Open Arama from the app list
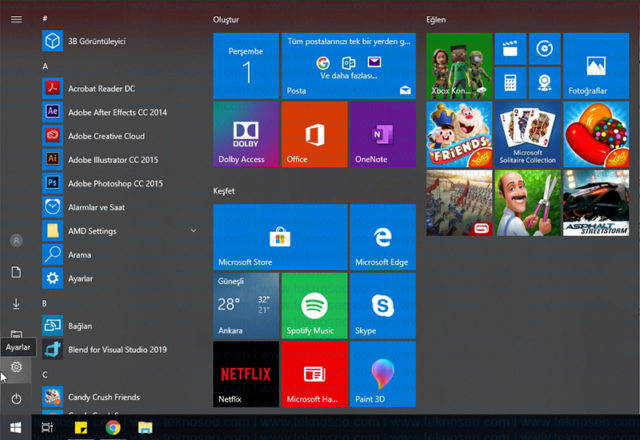 [120, 254]
